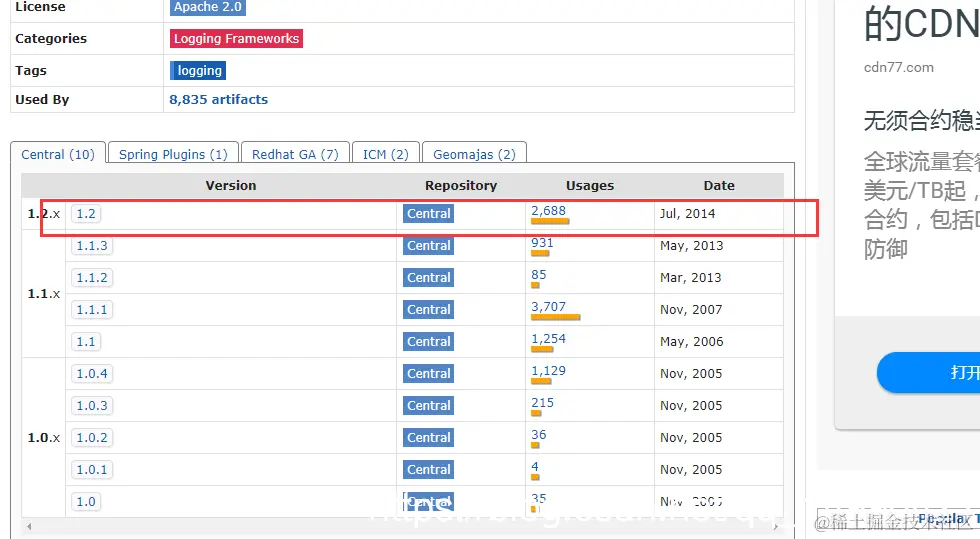Open version 1.1.2
980x539 pixels.
point(92,278)
